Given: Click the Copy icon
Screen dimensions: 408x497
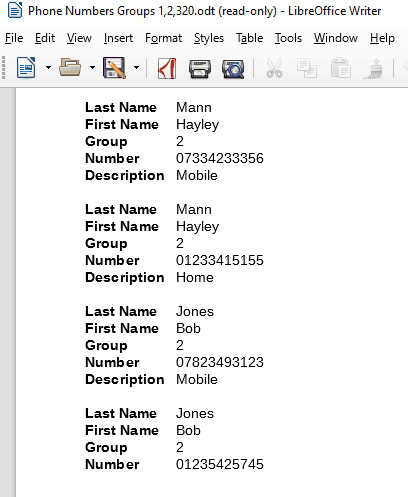Looking at the screenshot, I should coord(307,68).
